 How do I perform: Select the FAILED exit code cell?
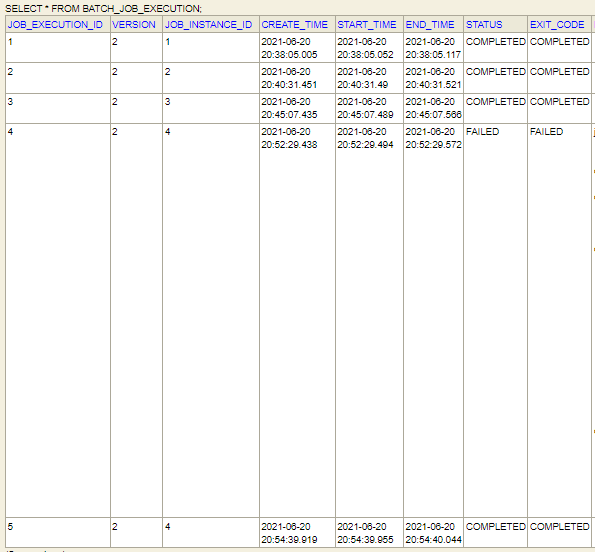click(x=559, y=320)
